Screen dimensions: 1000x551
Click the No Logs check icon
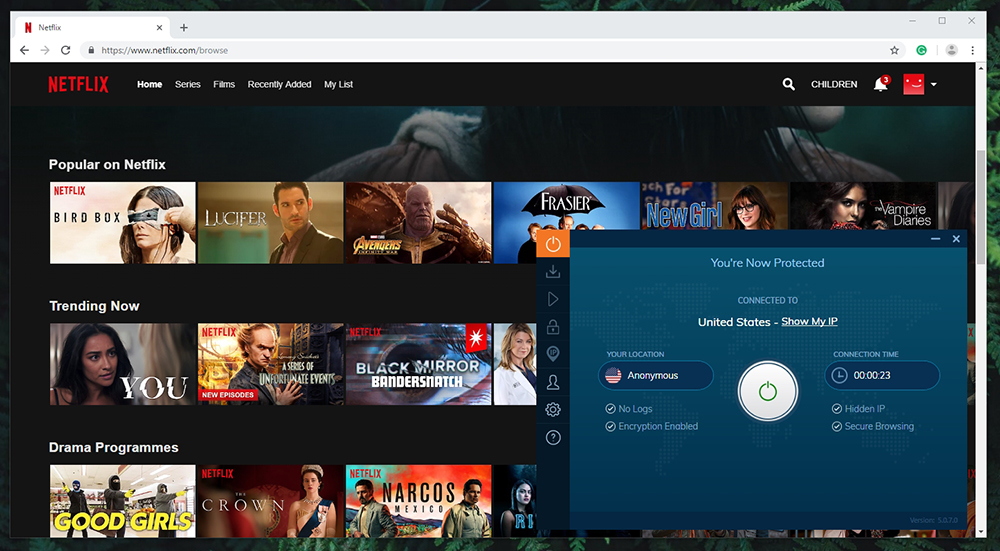[610, 409]
